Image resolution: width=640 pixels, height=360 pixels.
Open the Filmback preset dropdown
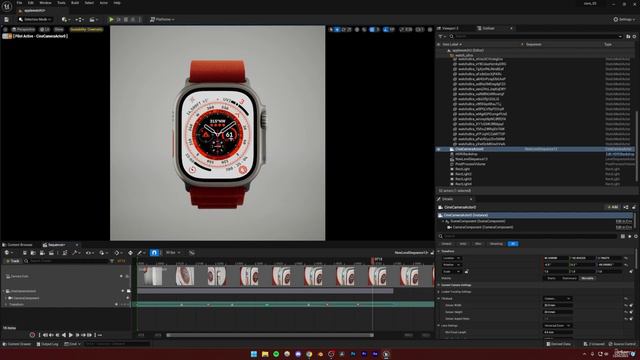tap(558, 298)
